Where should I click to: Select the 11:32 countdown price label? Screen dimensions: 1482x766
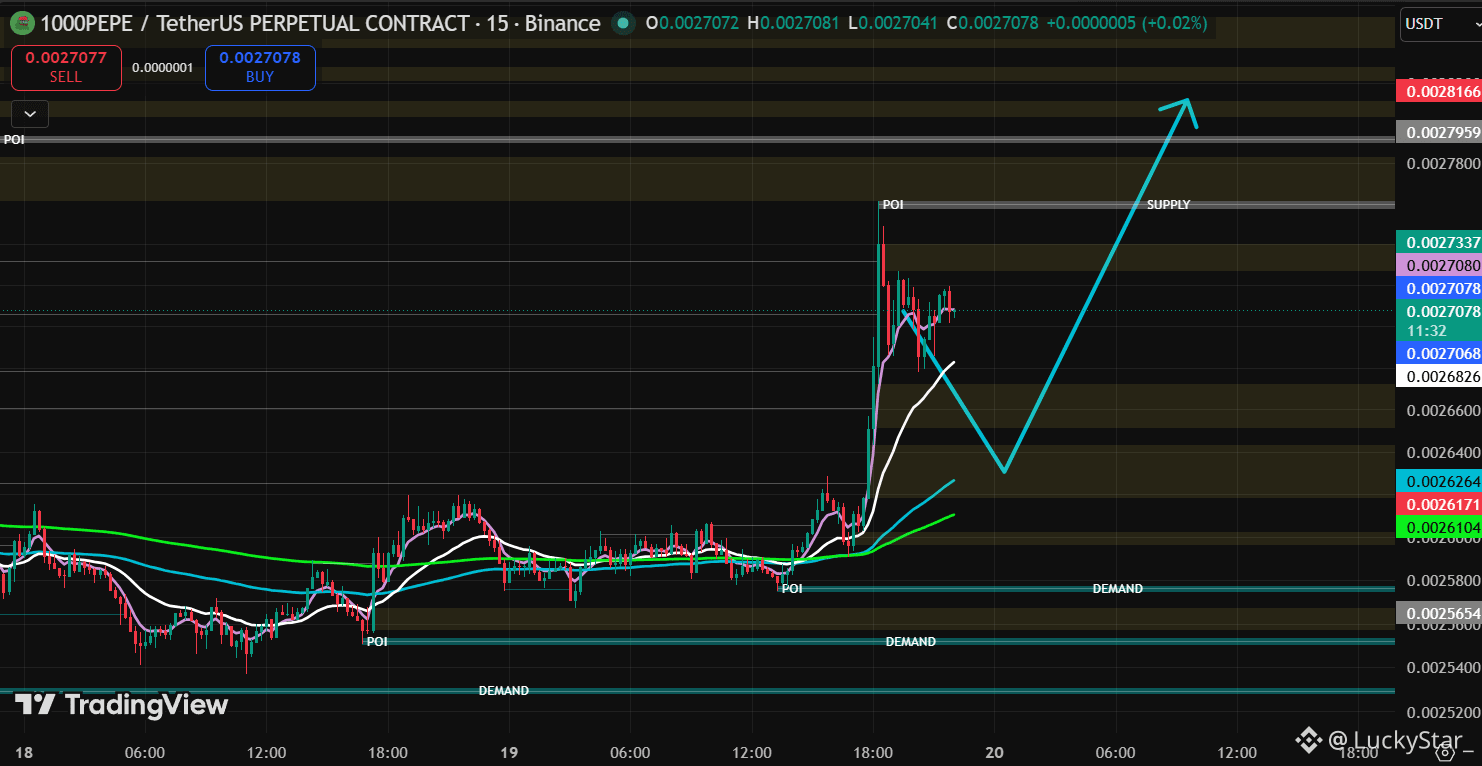(x=1438, y=320)
